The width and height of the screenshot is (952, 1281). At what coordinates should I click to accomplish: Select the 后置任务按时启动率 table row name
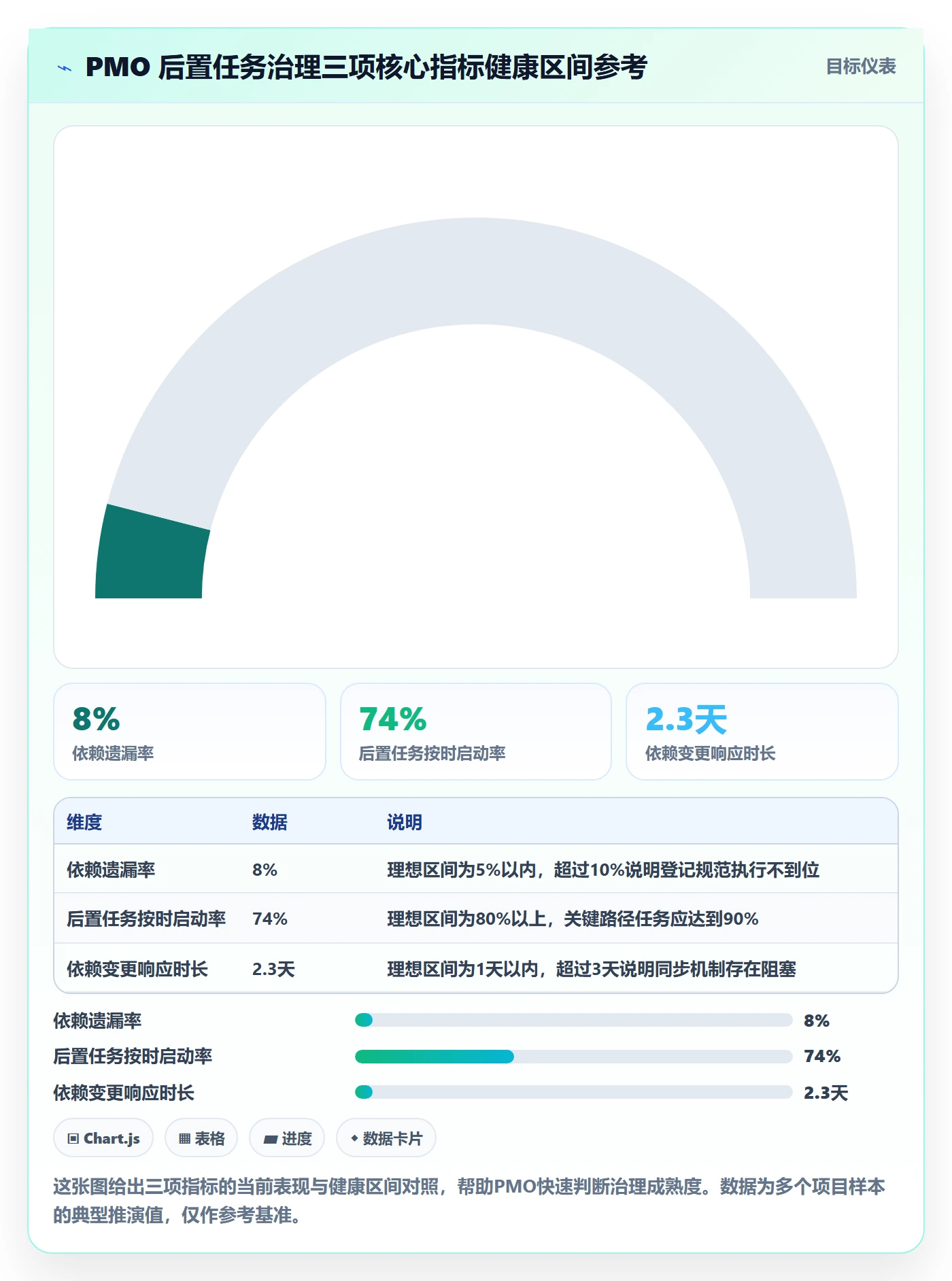(146, 919)
